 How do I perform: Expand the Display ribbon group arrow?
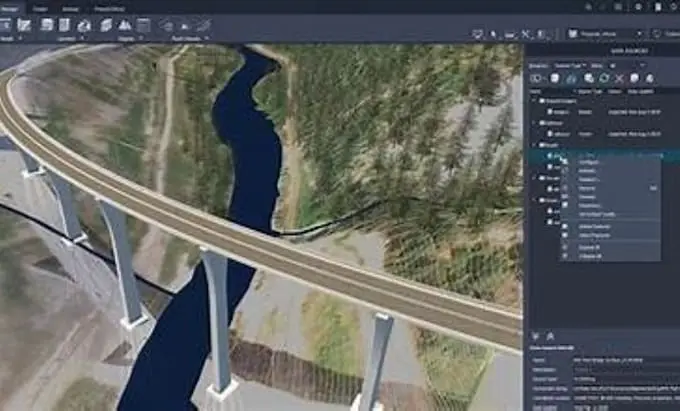[141, 39]
